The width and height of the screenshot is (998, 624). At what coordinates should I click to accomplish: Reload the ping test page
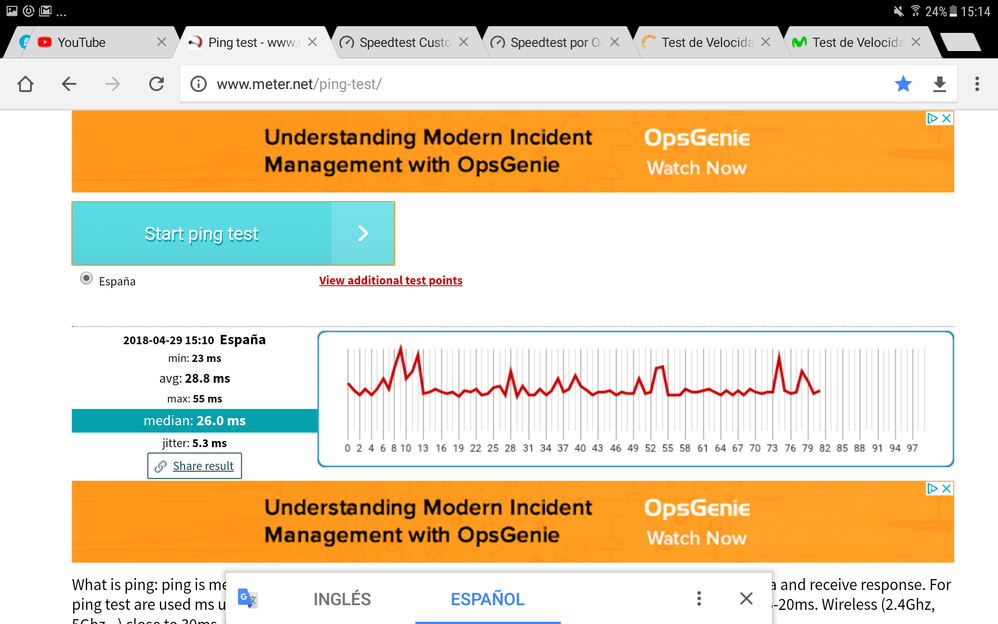(x=156, y=84)
